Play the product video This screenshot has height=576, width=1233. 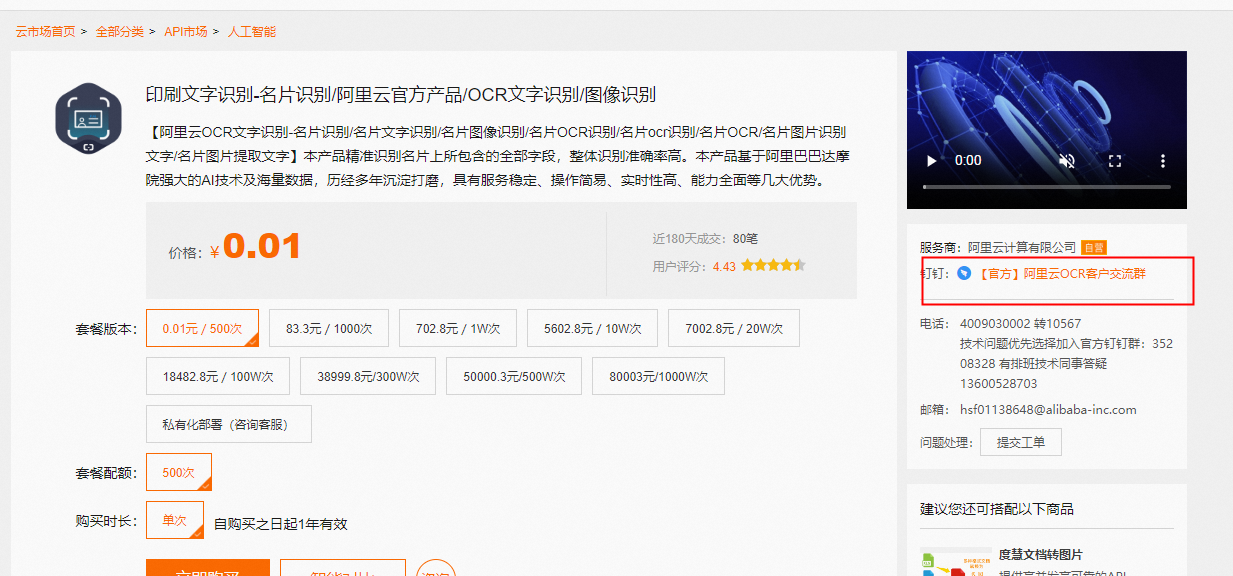click(x=932, y=160)
